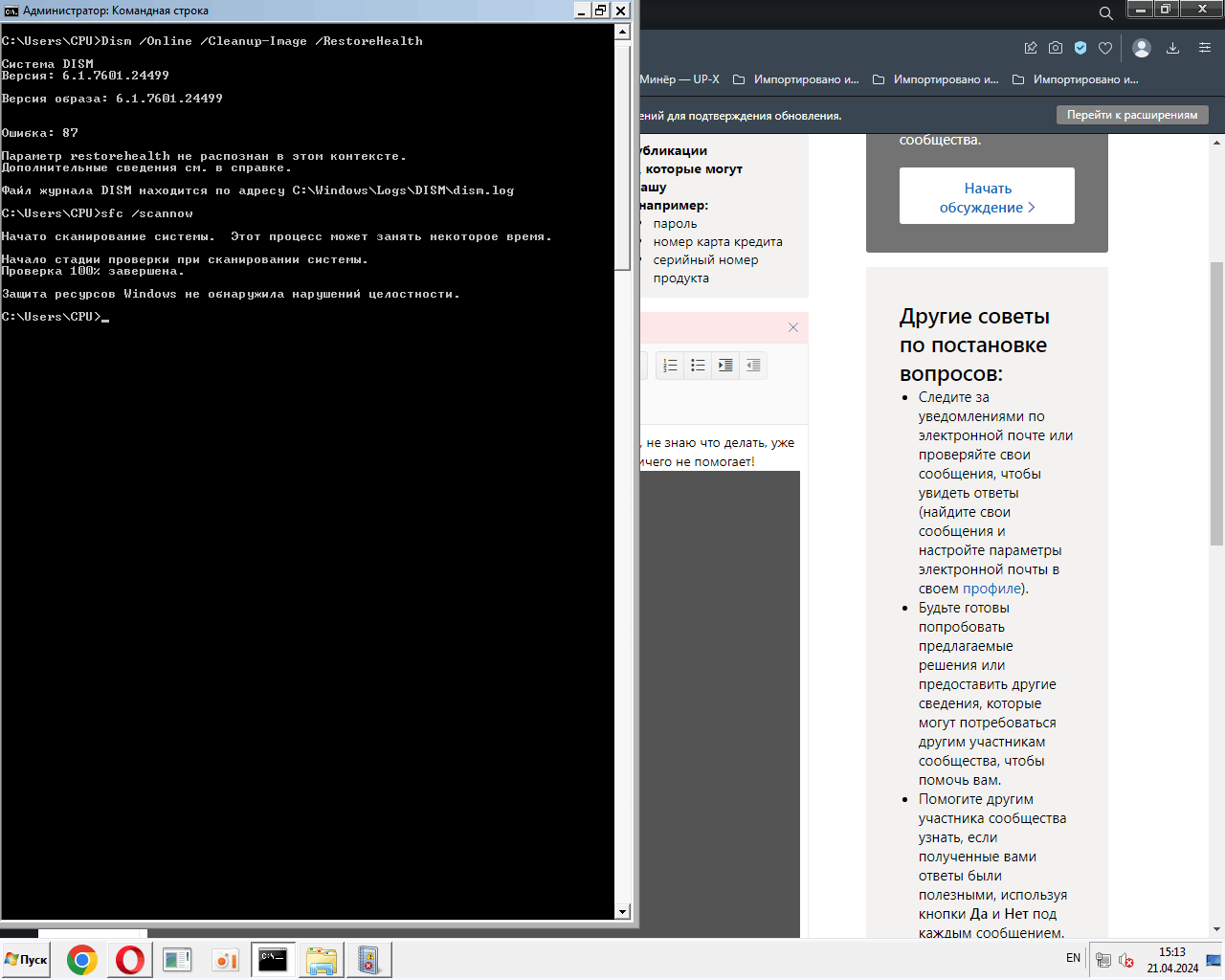The width and height of the screenshot is (1225, 980).
Task: Open the blue shield privacy protection icon
Action: (x=1080, y=48)
